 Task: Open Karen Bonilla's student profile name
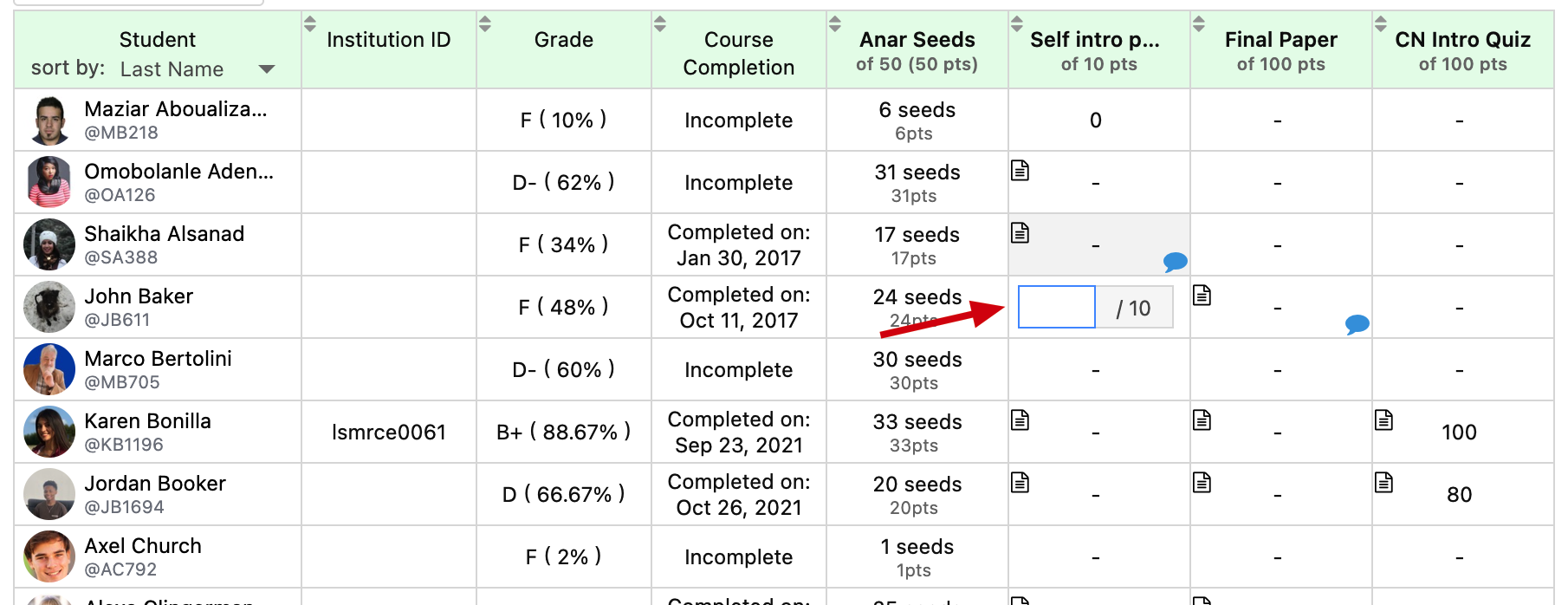tap(148, 421)
